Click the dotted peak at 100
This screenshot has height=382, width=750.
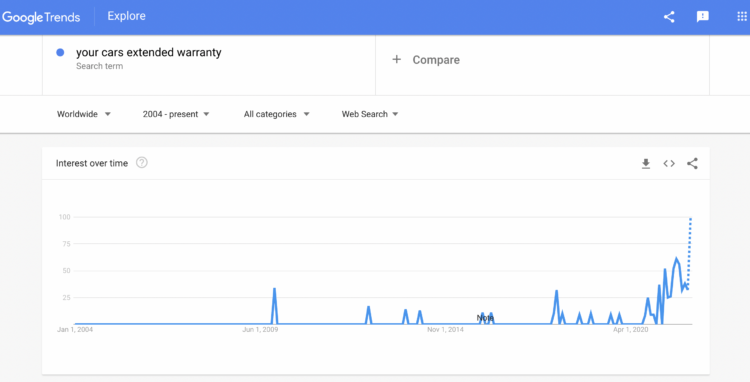click(x=690, y=219)
